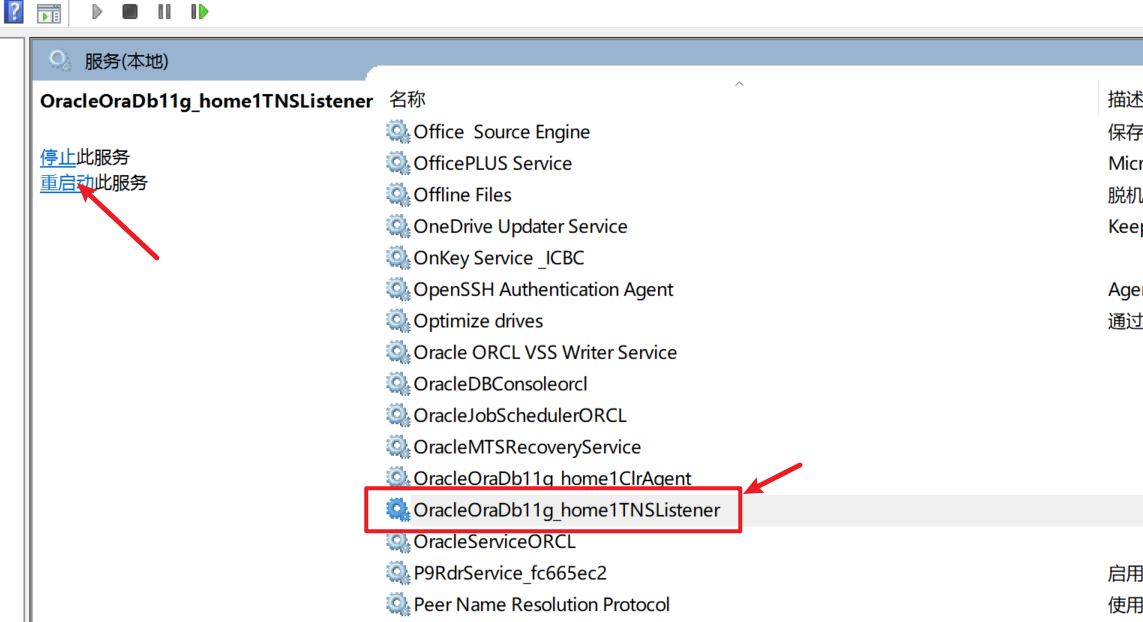Click the gear icon beside Office Source Engine
The image size is (1143, 622).
pyautogui.click(x=397, y=132)
